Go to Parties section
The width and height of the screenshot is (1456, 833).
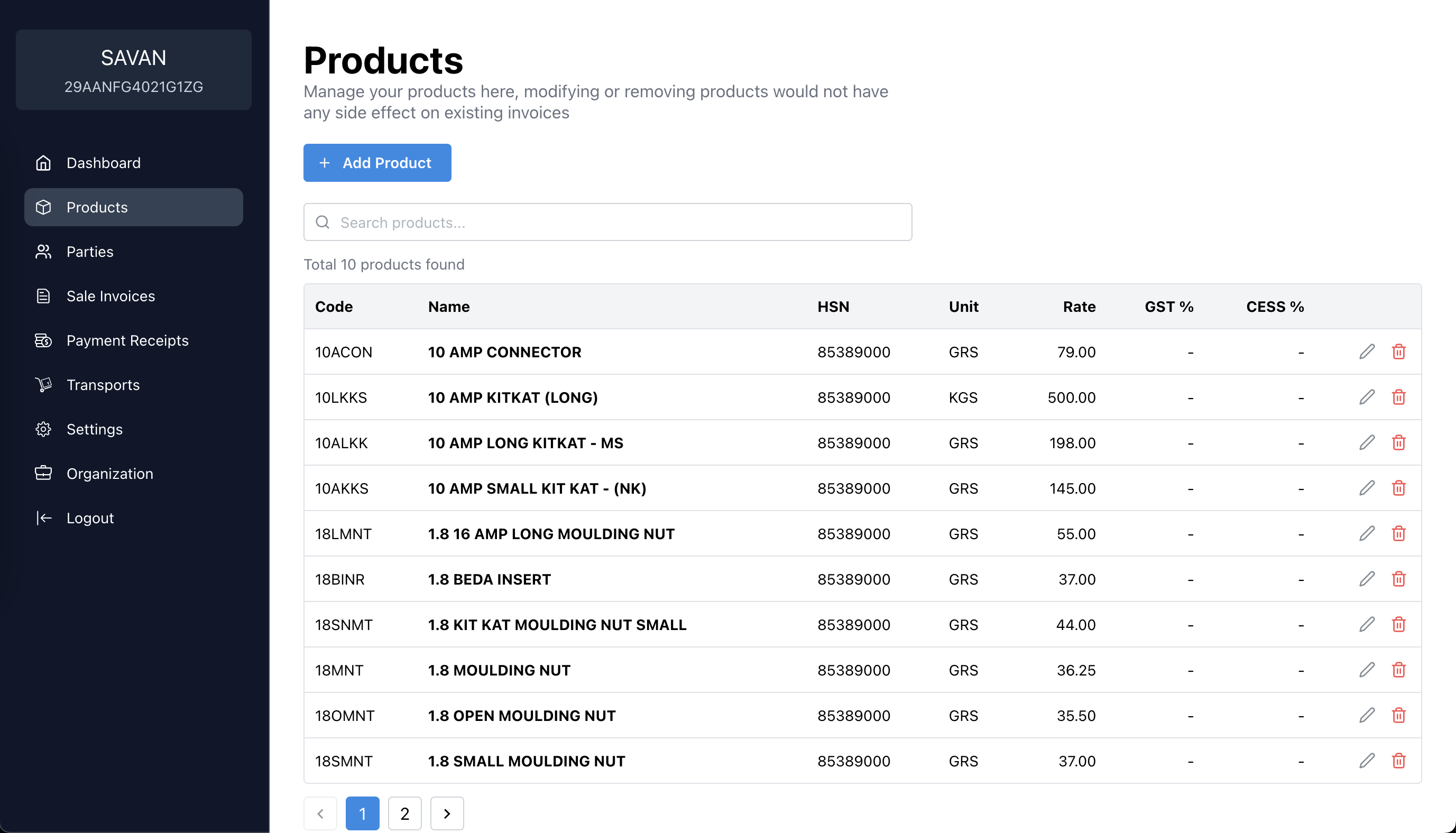(x=90, y=252)
